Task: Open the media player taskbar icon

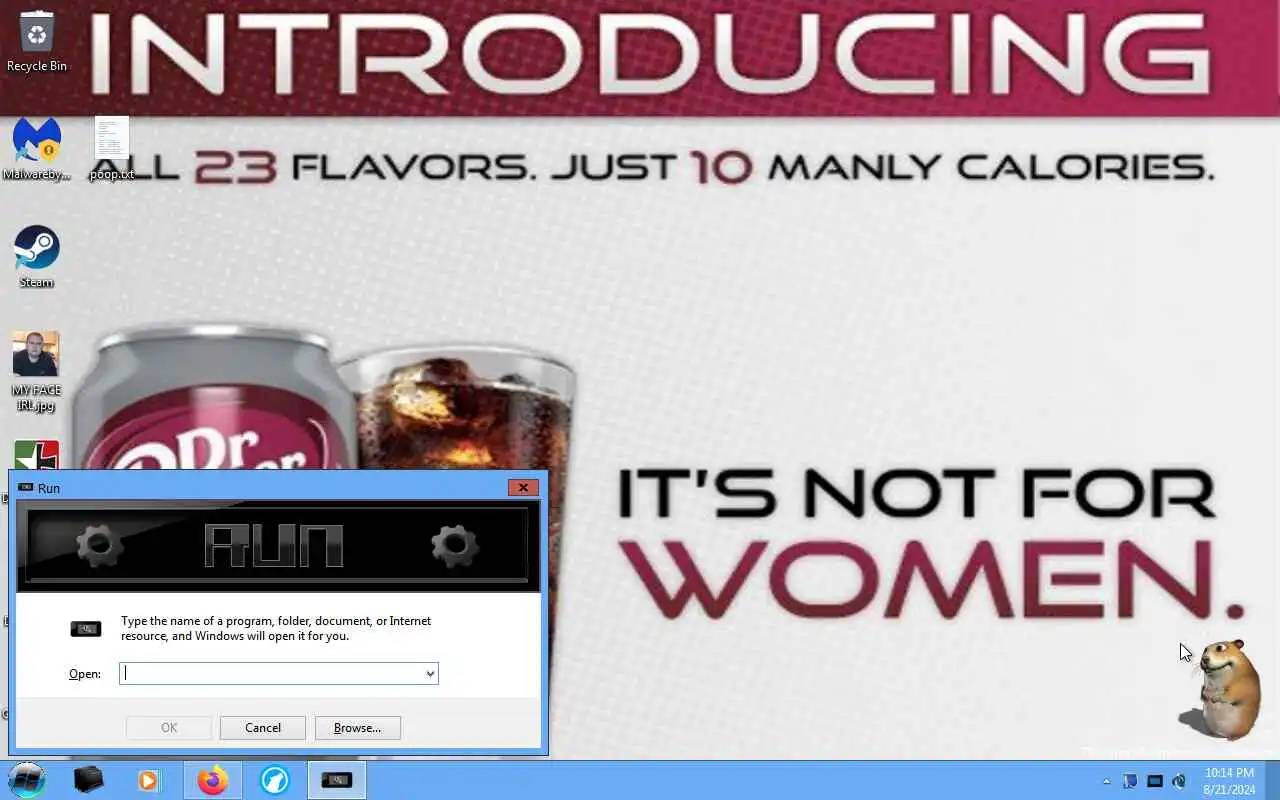Action: coord(149,780)
